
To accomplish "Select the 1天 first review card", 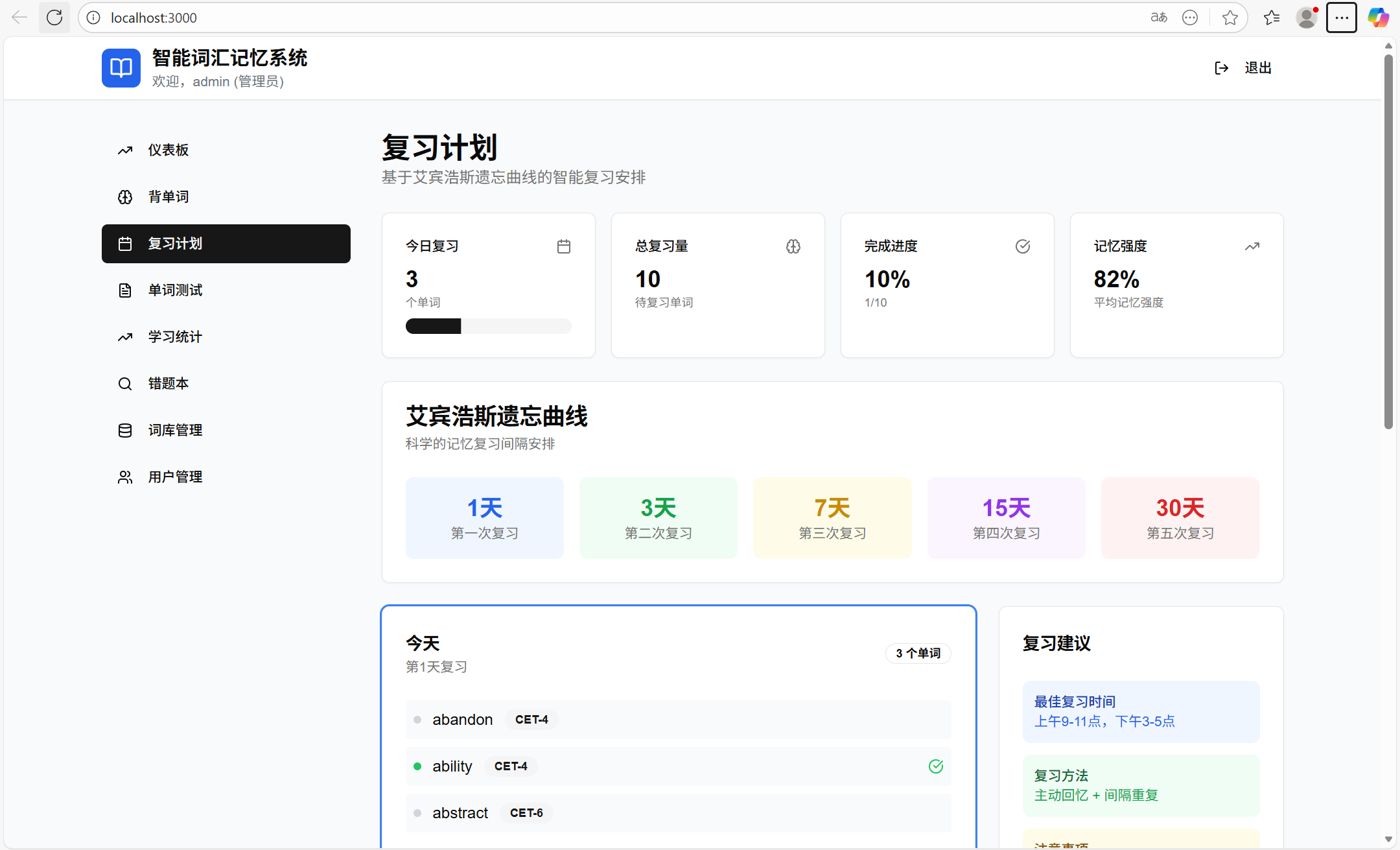I will point(484,517).
